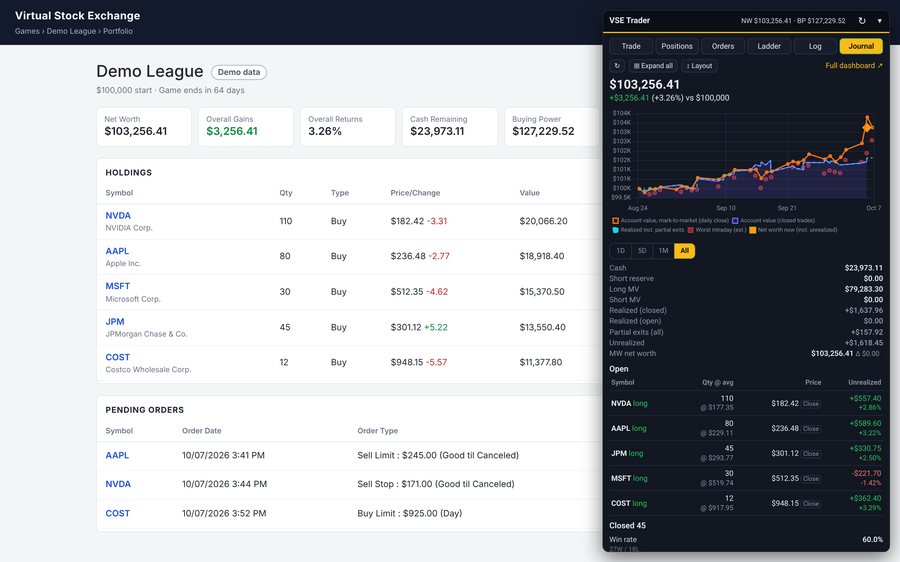Select the 1D chart range

tap(620, 250)
